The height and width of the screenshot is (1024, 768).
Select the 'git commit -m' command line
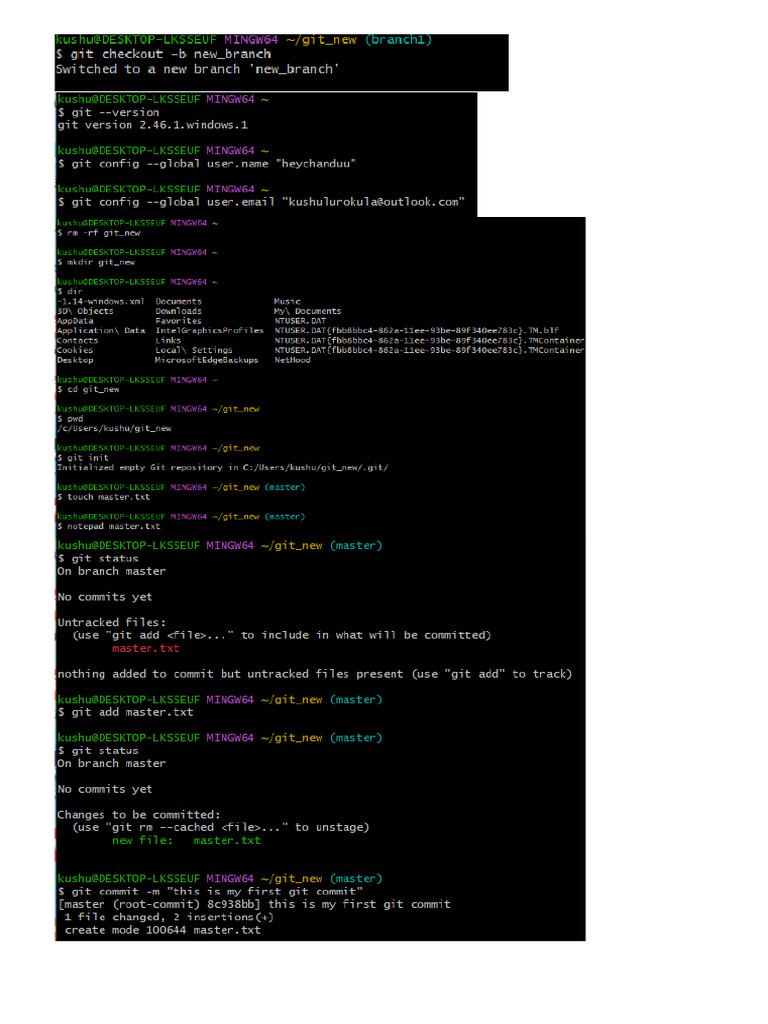point(210,891)
